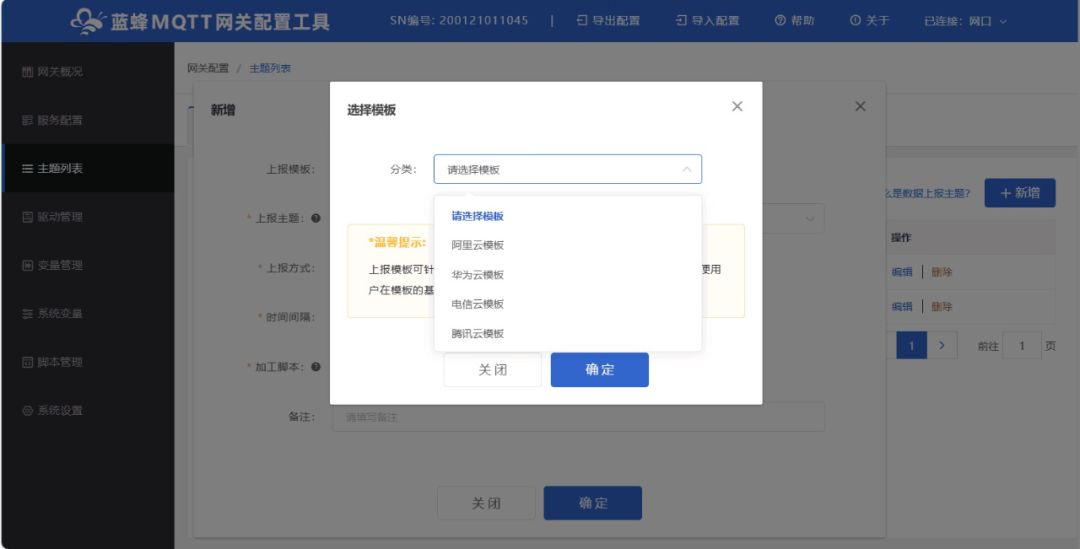Click the 驱动管理 sidebar icon

pos(28,217)
